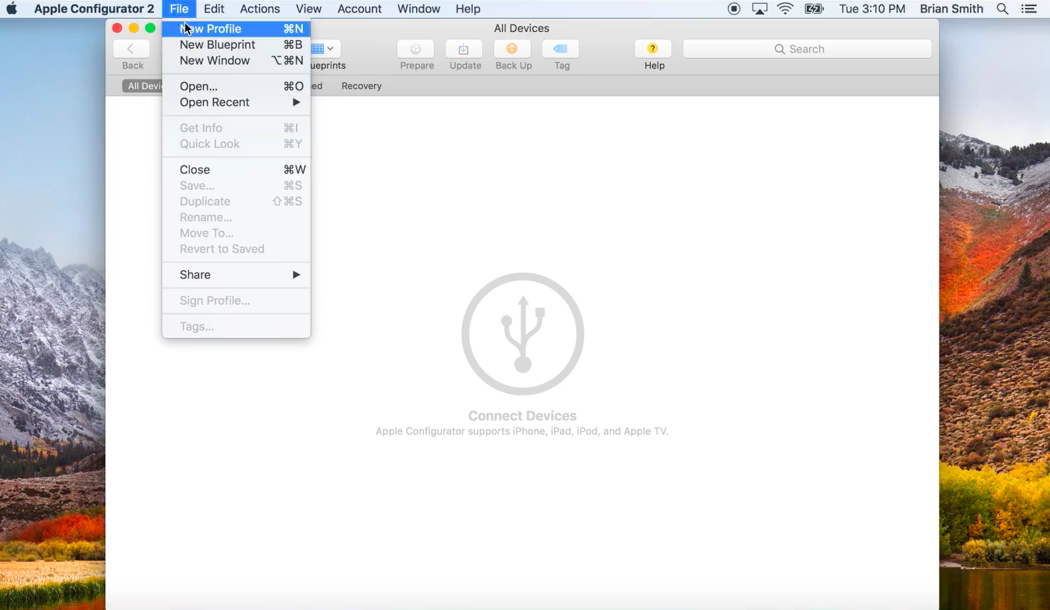This screenshot has width=1050, height=610.
Task: Open the Blueprints grid dropdown
Action: [x=324, y=49]
